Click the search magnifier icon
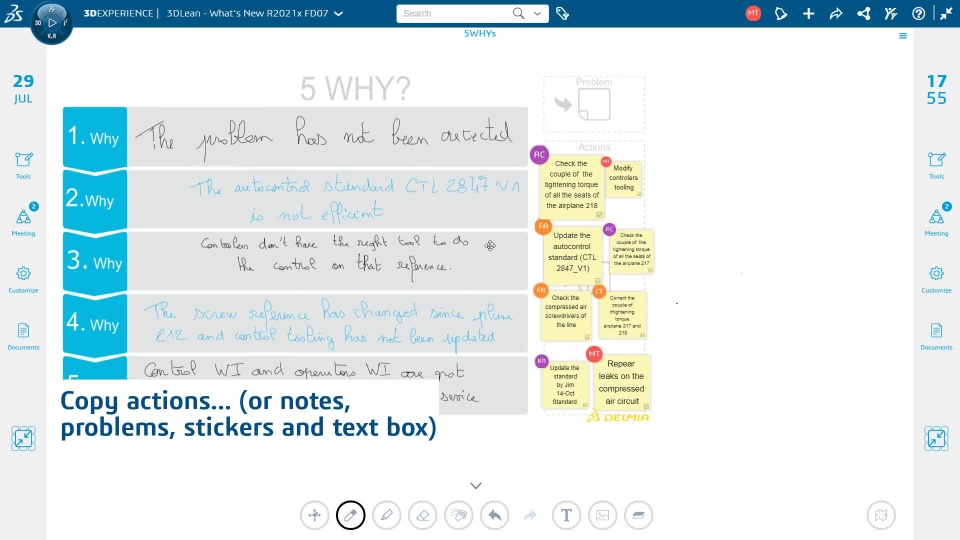 519,13
